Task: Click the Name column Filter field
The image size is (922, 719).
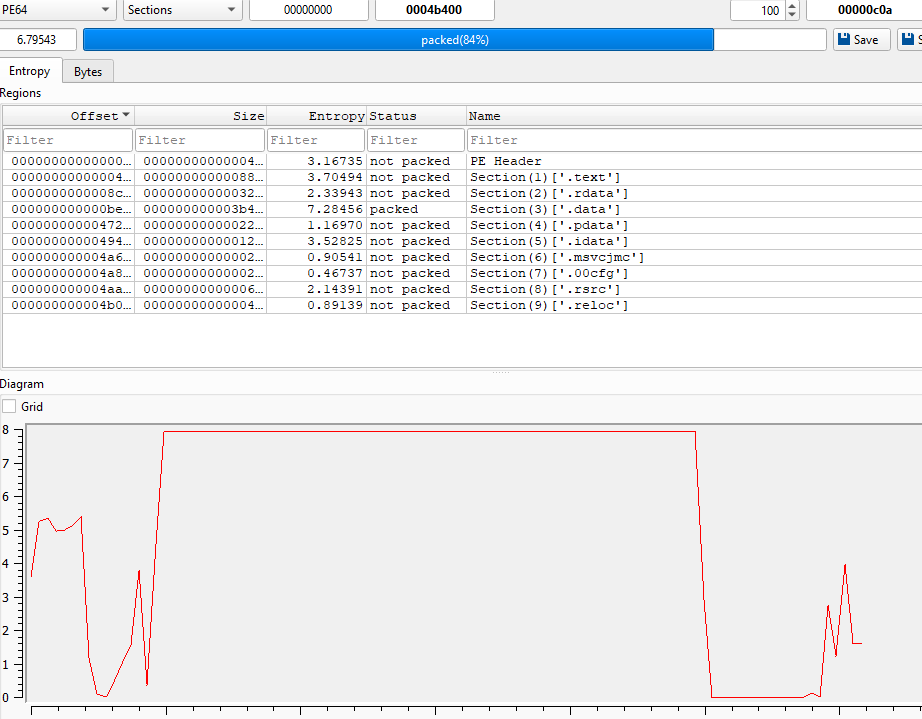Action: tap(695, 140)
